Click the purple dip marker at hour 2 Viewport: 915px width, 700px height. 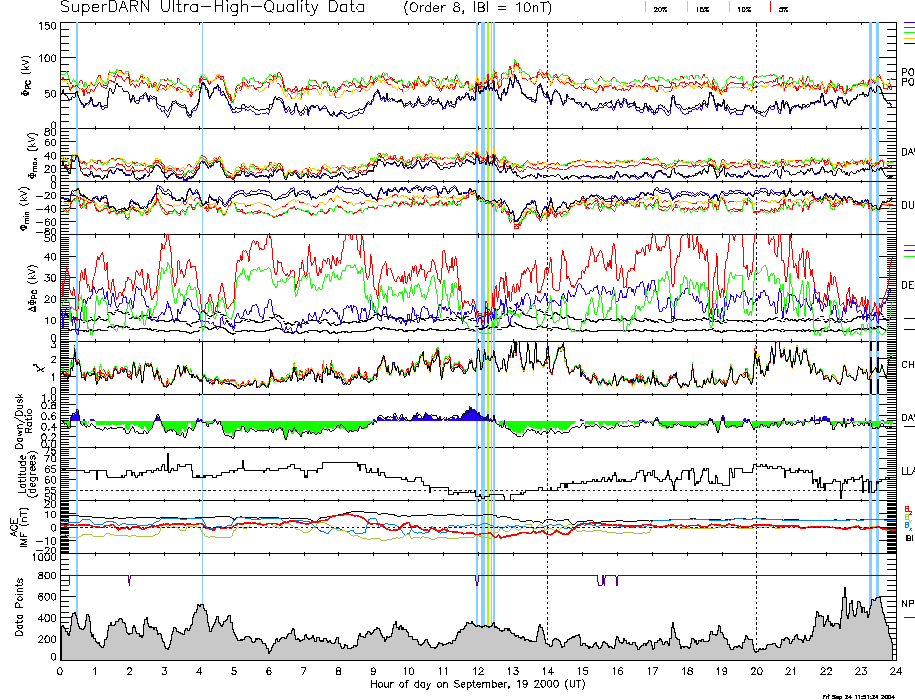coord(130,580)
